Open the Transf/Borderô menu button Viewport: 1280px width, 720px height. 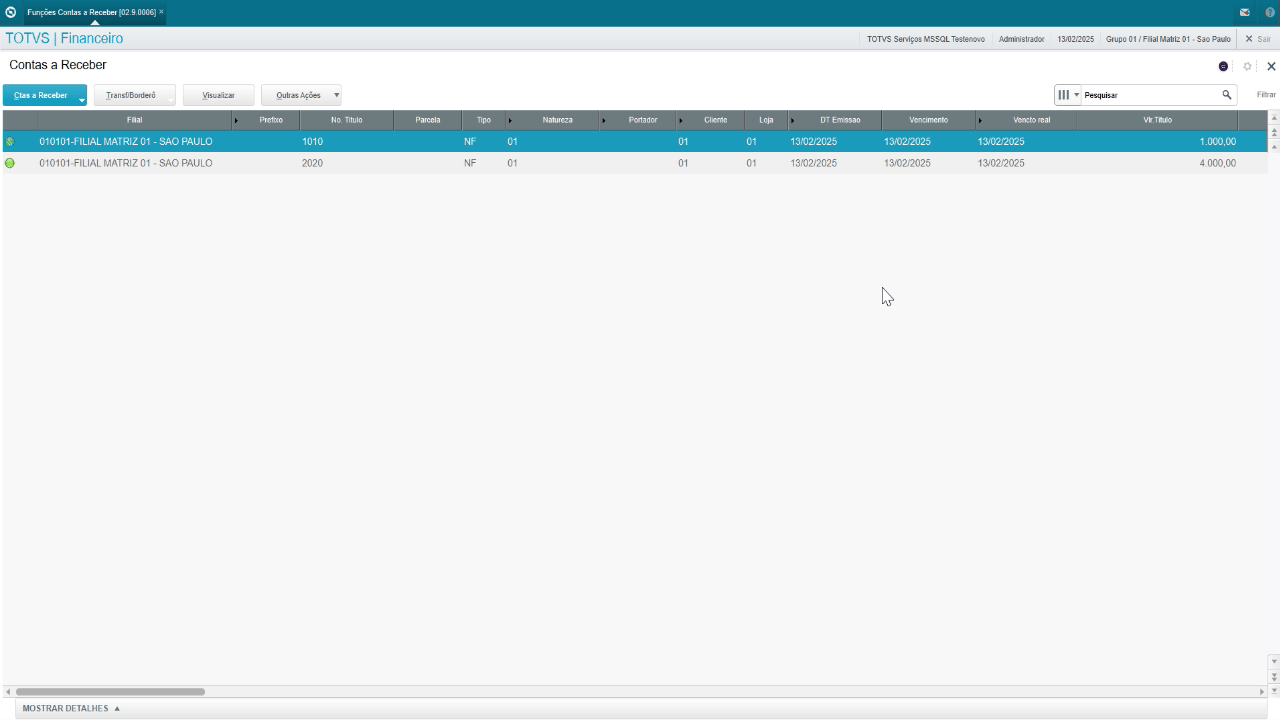point(134,95)
